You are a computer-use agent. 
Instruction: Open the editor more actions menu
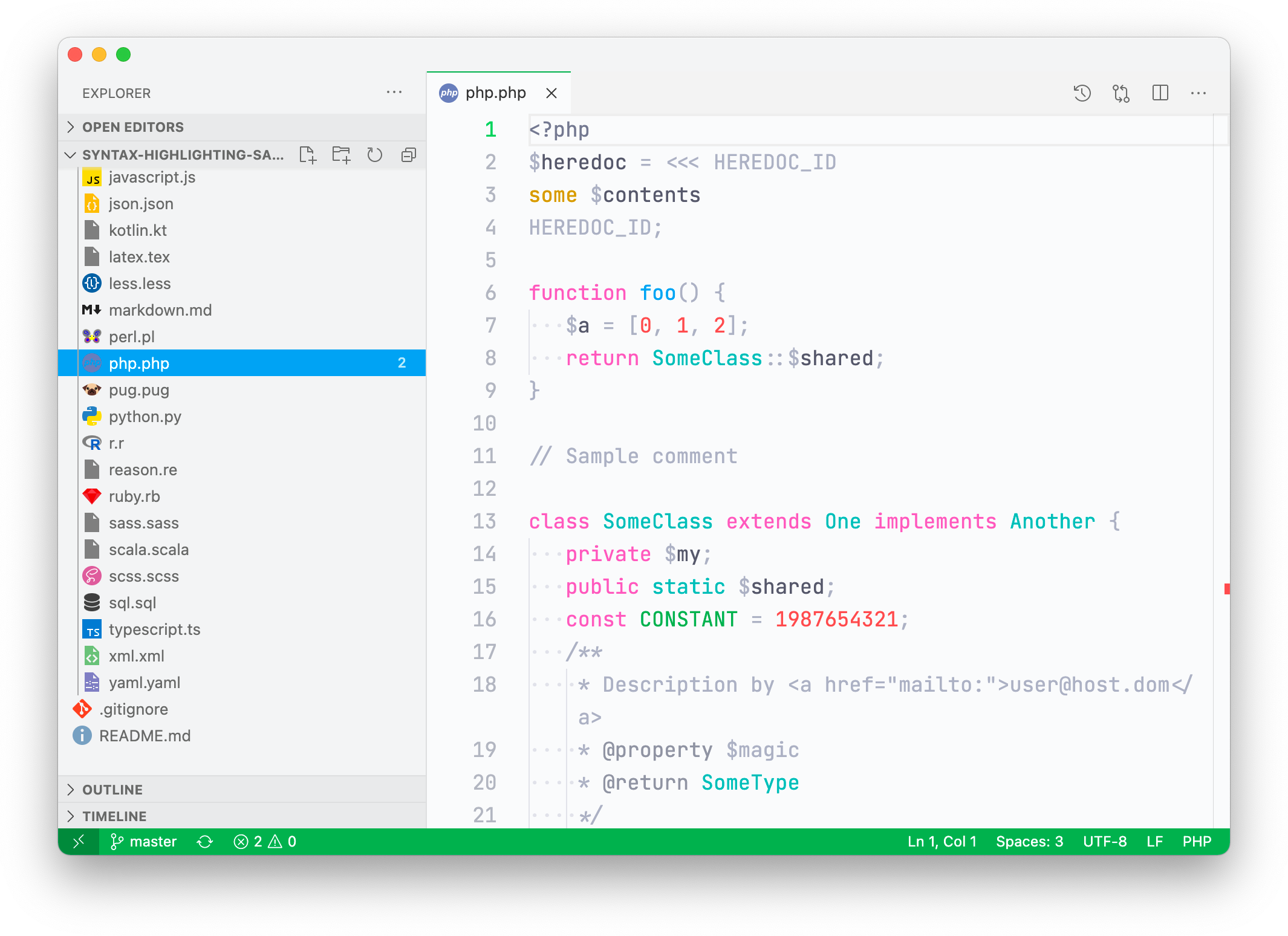pos(1199,93)
